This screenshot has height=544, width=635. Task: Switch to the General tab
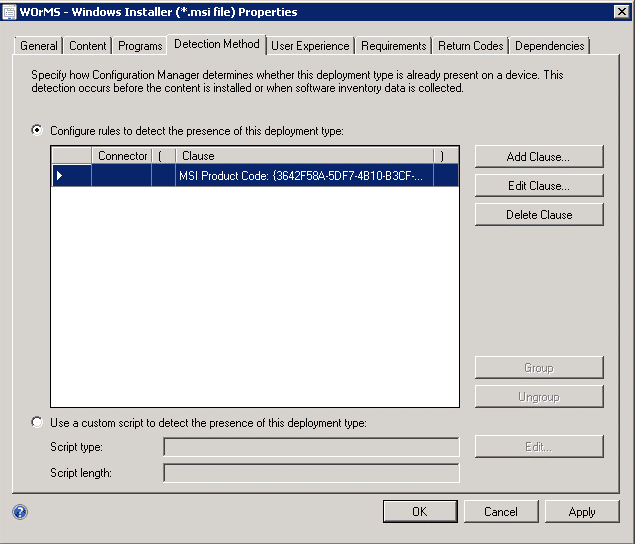[x=38, y=46]
